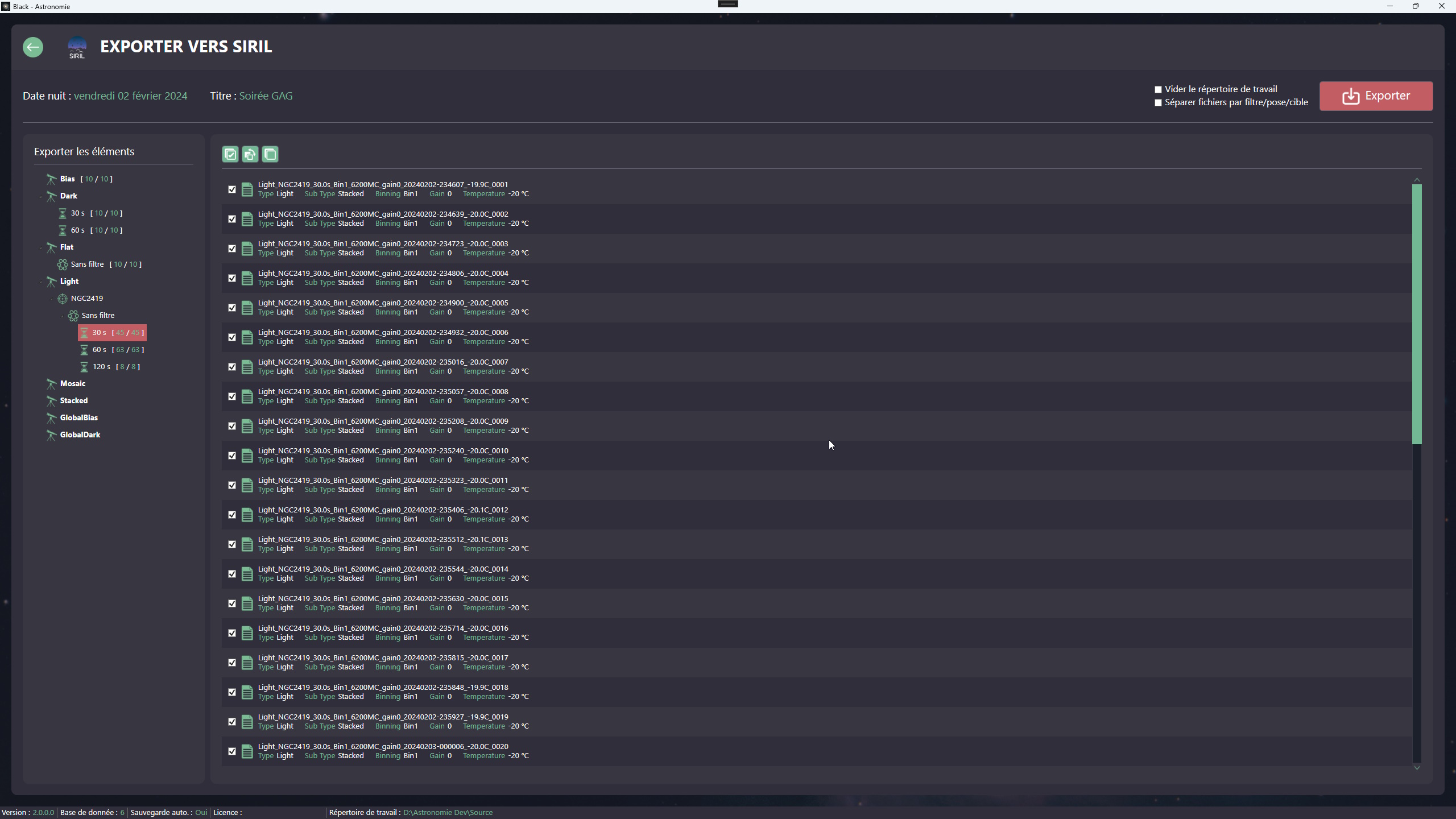This screenshot has width=1456, height=819.
Task: Click the telescope icon next to Mosaic
Action: (51, 384)
